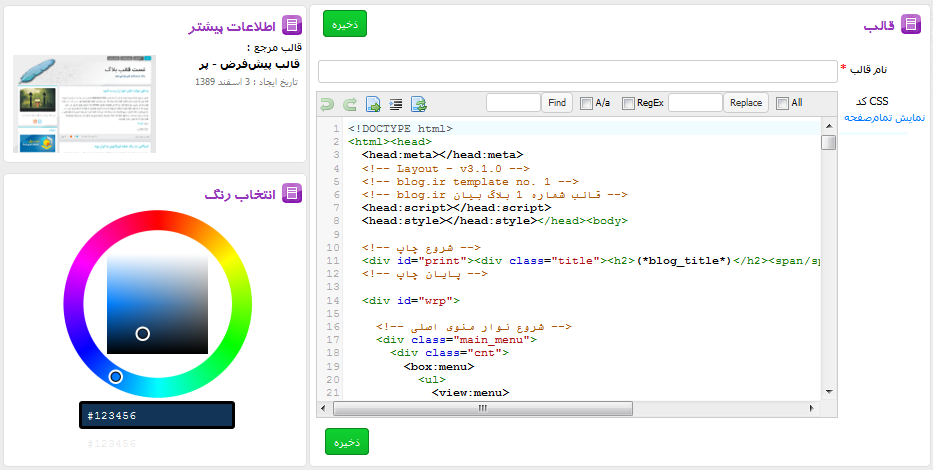Click the top green ذخیره save button

(x=346, y=23)
